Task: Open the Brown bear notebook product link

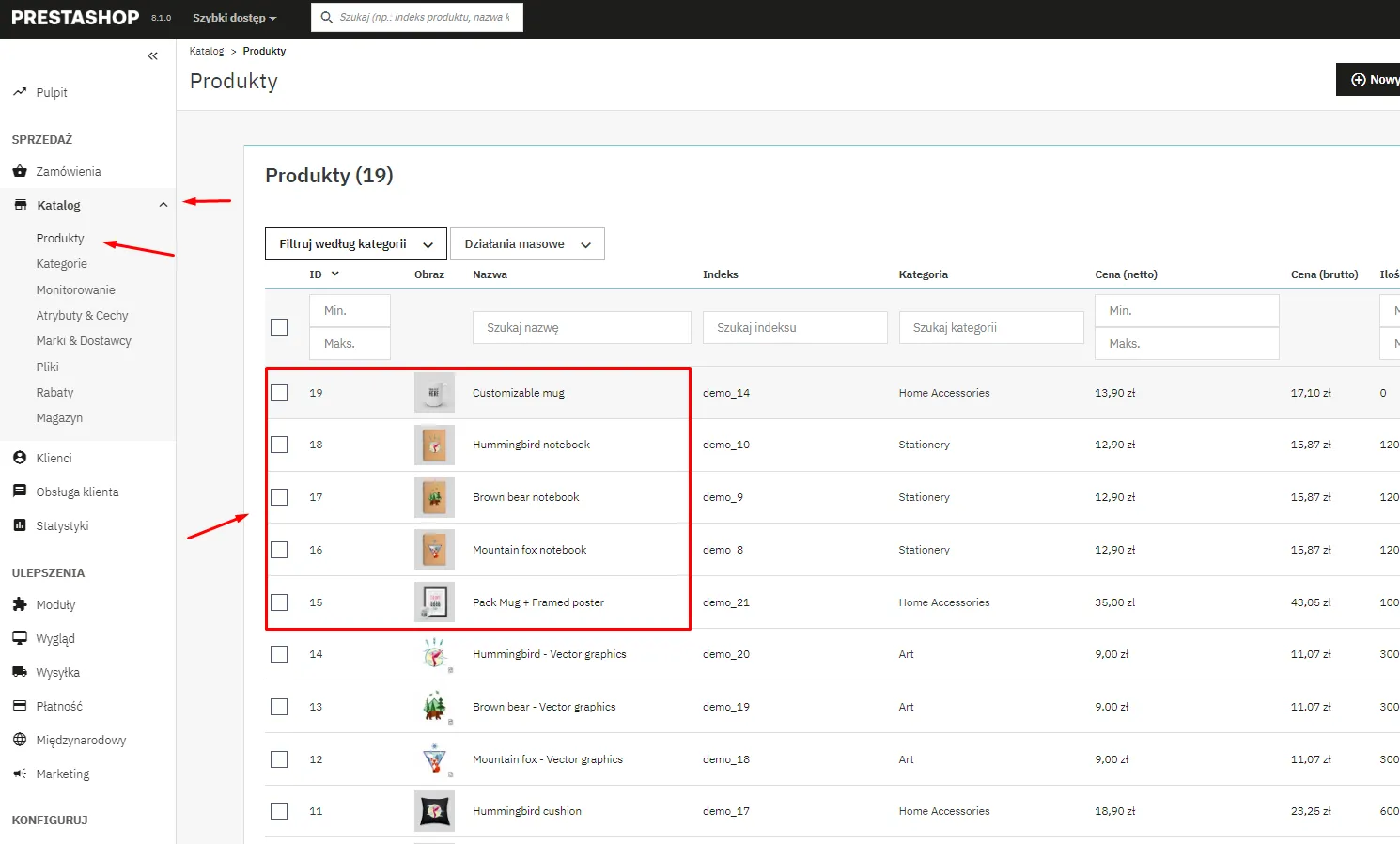Action: pyautogui.click(x=525, y=497)
